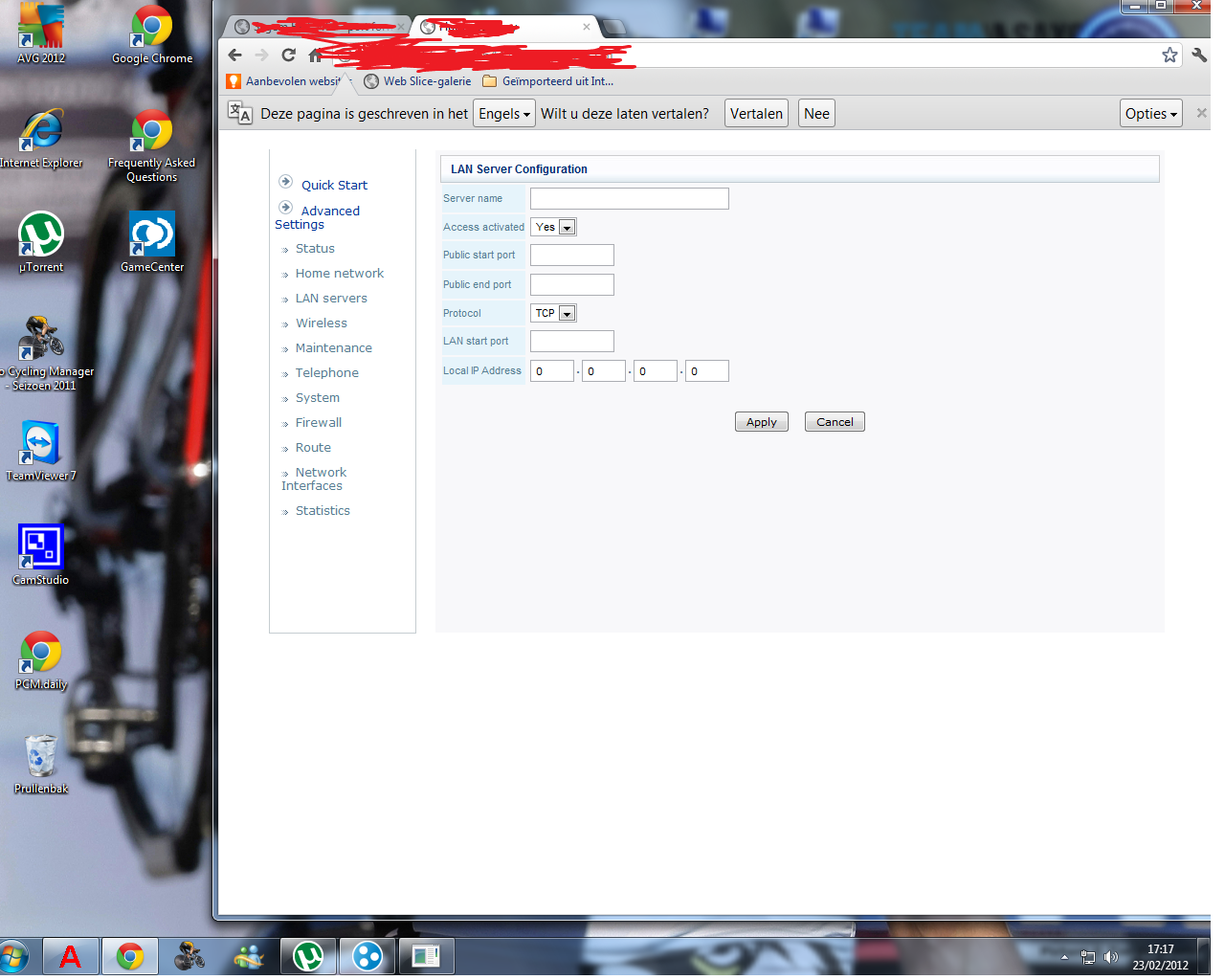Select LAN servers in the sidebar

(331, 299)
